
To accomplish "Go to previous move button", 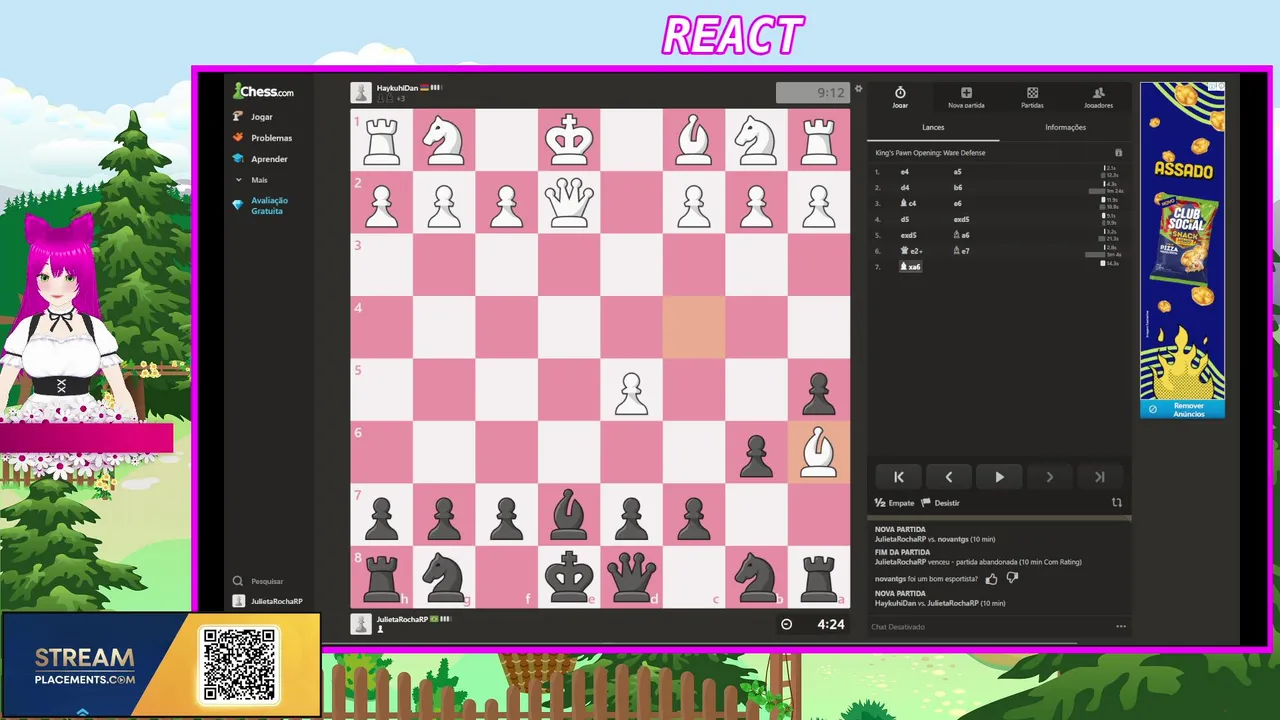I will 949,477.
